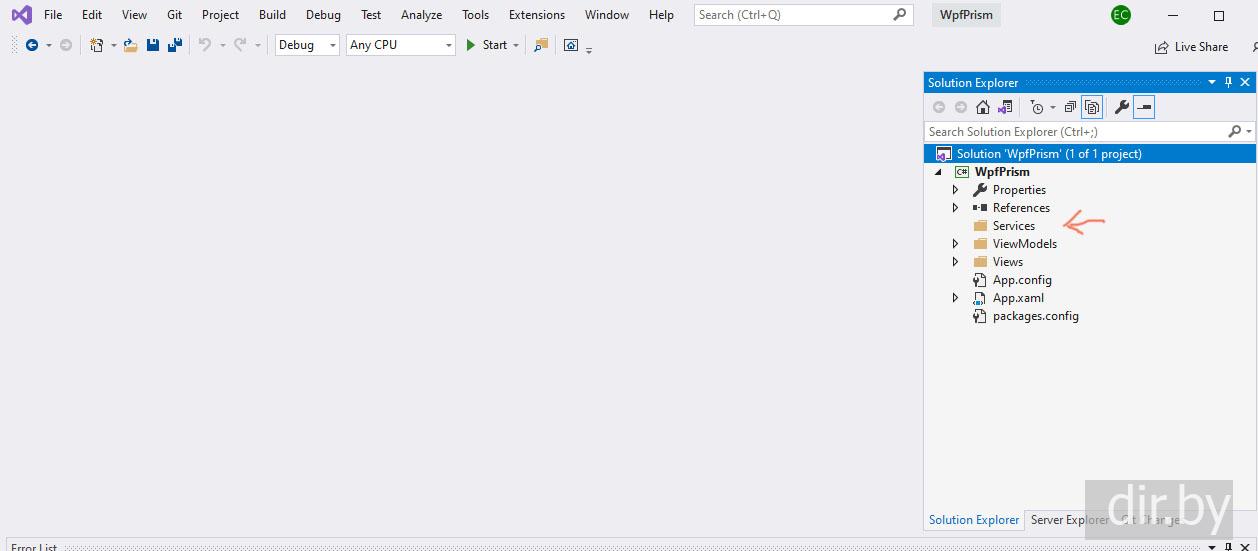Click the Live Share button
Viewport: 1258px width, 551px height.
coord(1192,47)
